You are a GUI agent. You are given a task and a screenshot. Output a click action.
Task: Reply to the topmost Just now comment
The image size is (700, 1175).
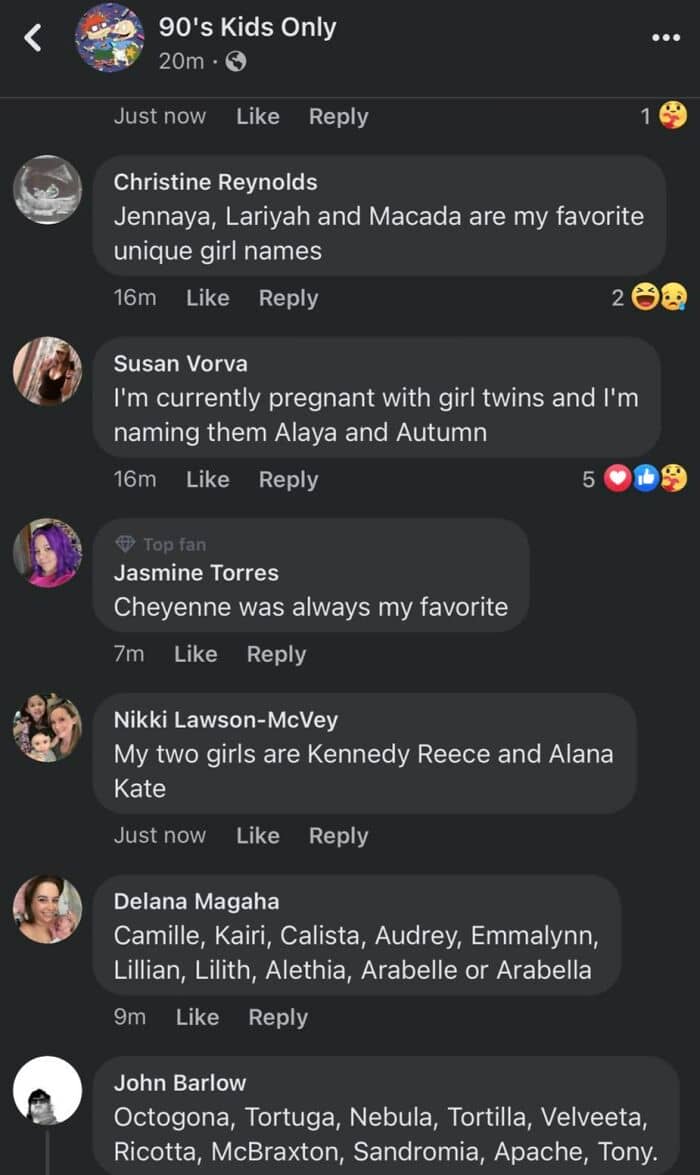click(339, 117)
